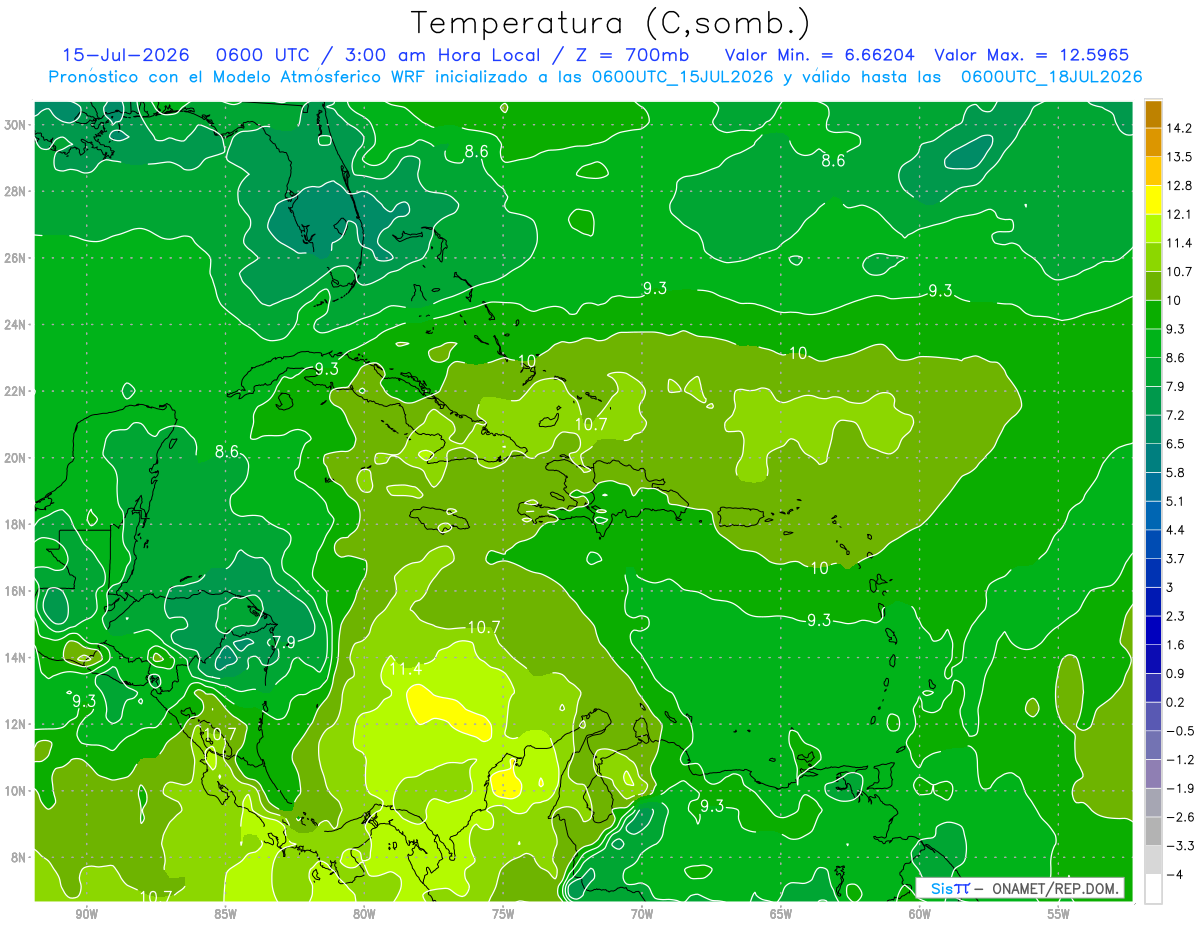1200x927 pixels.
Task: Click the "14.2" label on the color legend
Action: pyautogui.click(x=1179, y=128)
